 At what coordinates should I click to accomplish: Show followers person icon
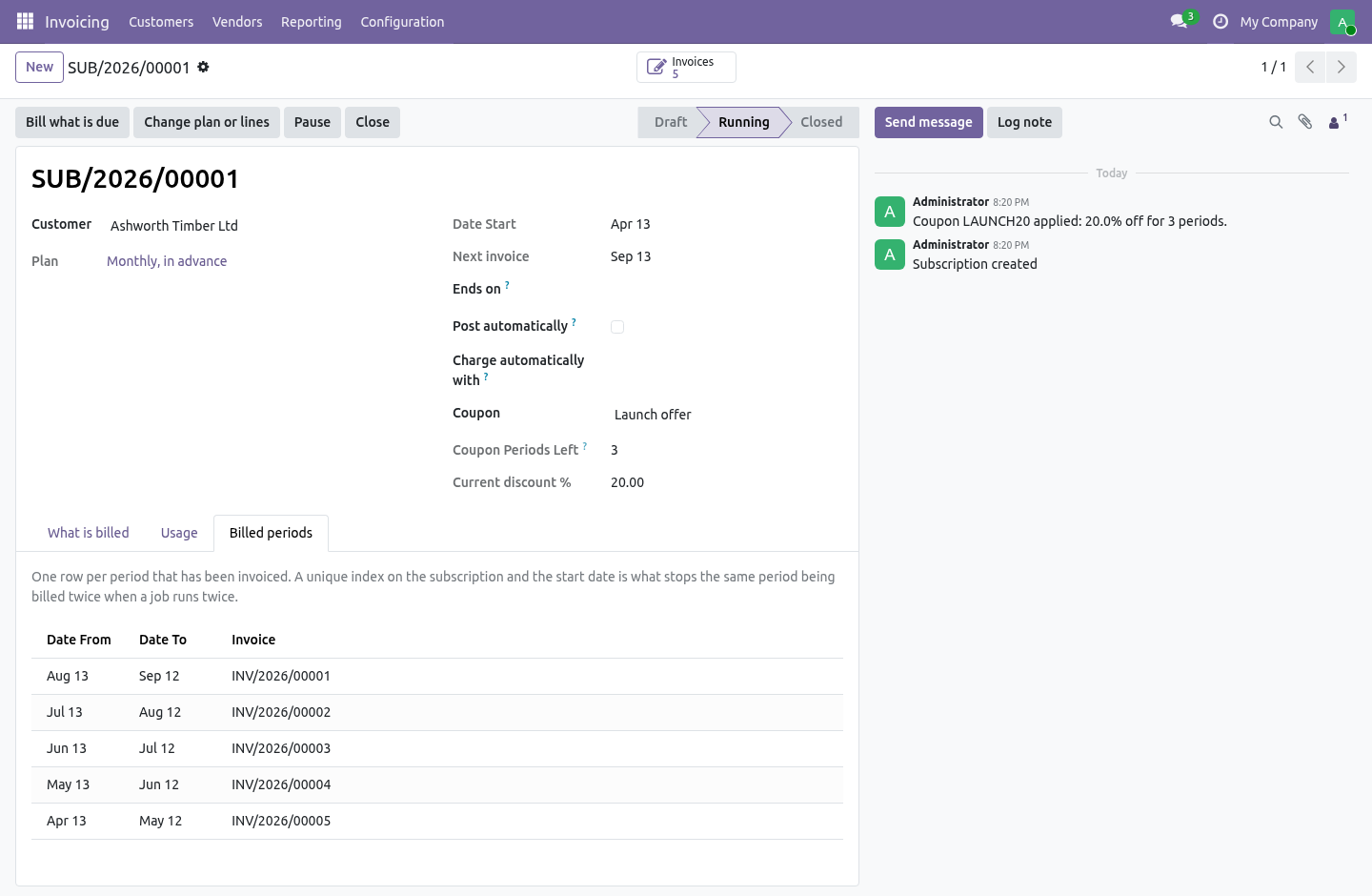point(1338,121)
